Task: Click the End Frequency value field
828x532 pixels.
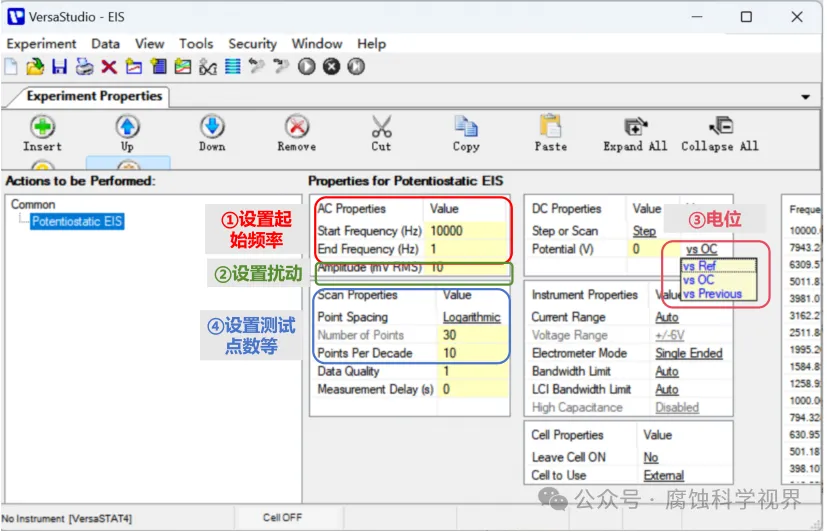Action: 467,249
